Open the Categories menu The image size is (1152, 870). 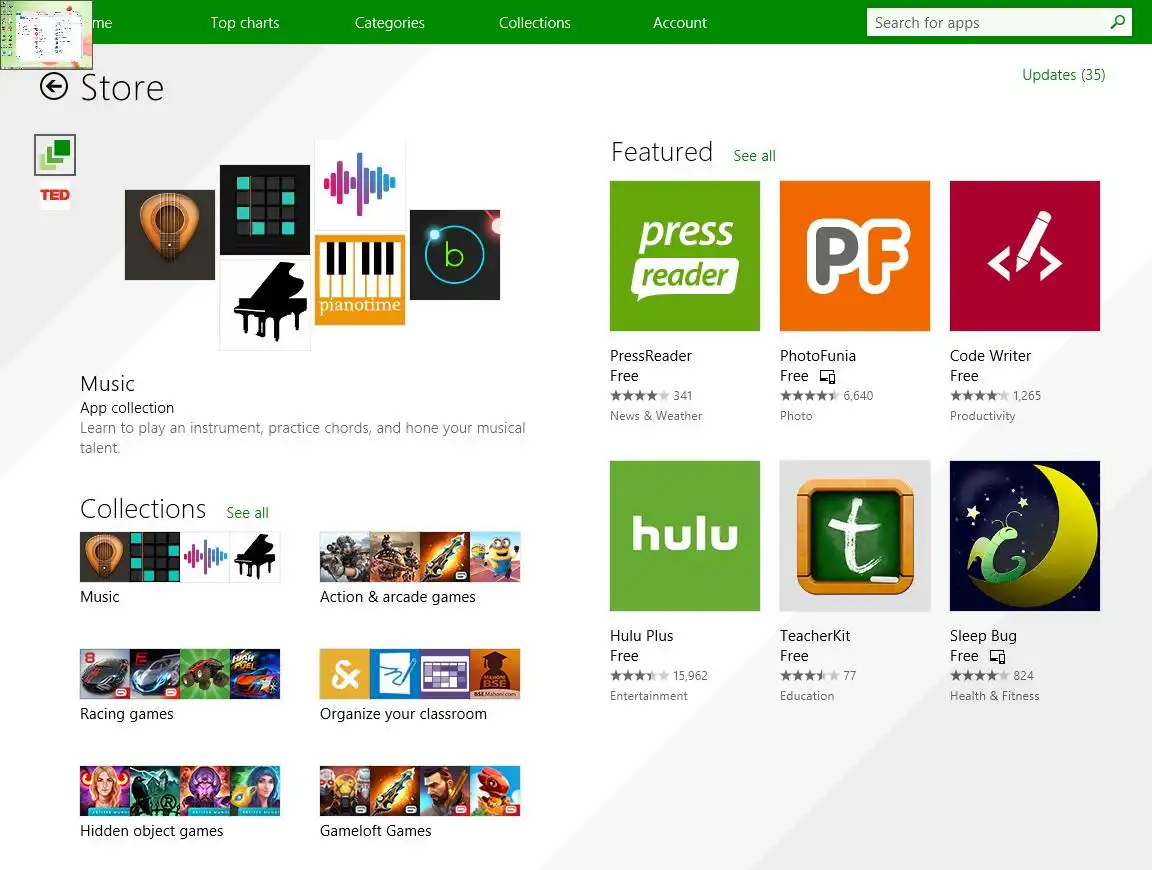(x=389, y=23)
